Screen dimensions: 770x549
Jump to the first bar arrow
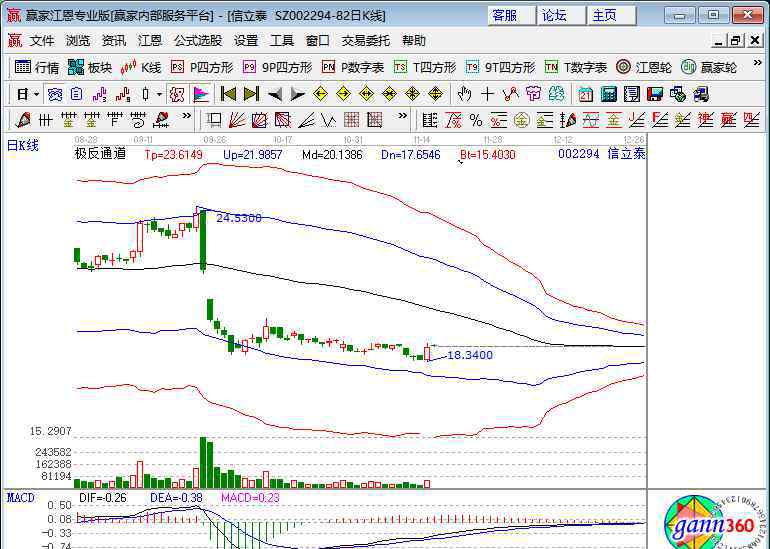228,94
